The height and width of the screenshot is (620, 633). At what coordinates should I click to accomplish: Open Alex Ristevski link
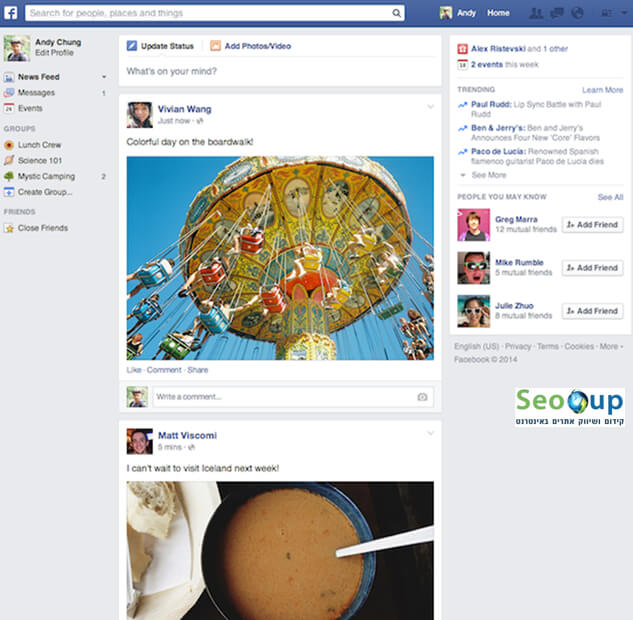[x=498, y=49]
